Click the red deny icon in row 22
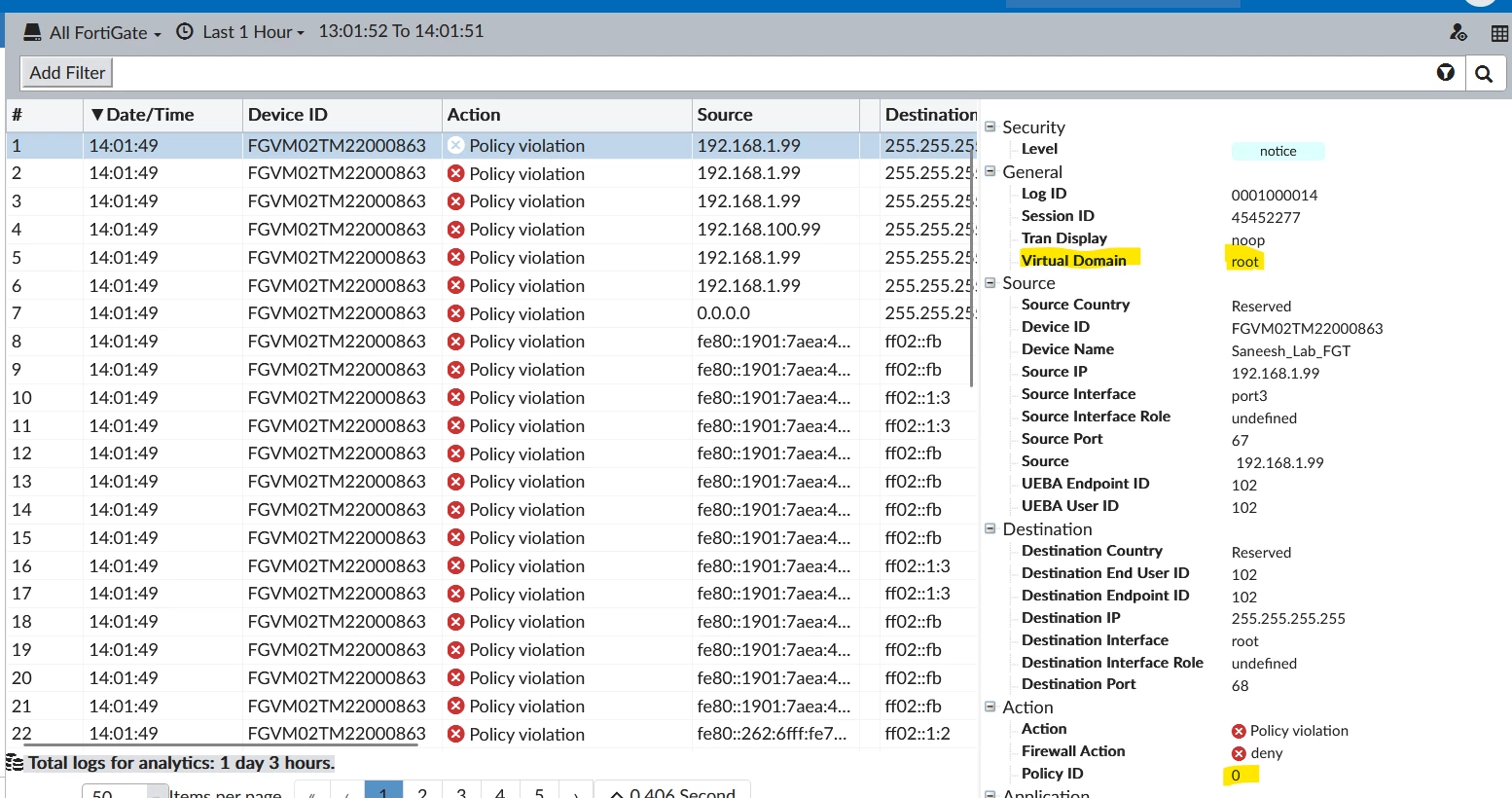The image size is (1512, 798). click(455, 734)
